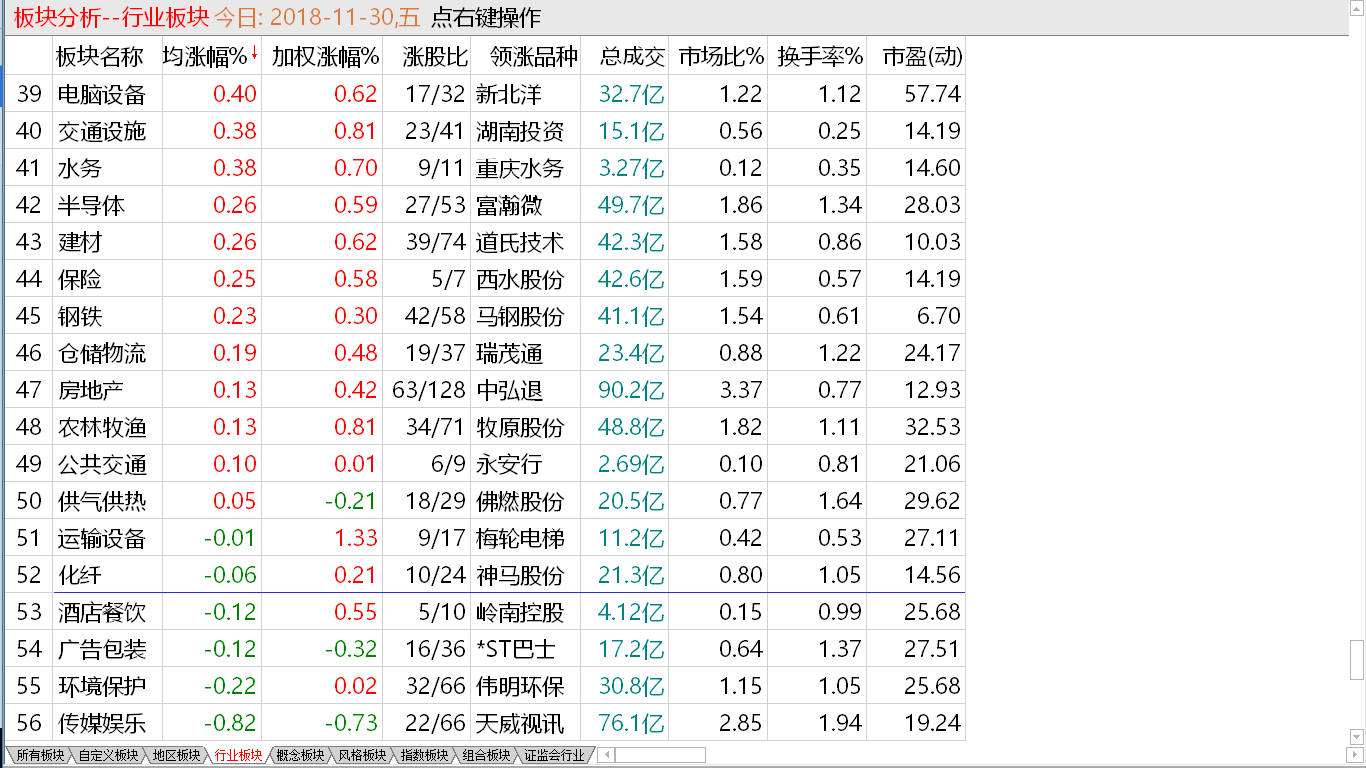The width and height of the screenshot is (1366, 768).
Task: Click leading stock 永安行
Action: pos(508,464)
